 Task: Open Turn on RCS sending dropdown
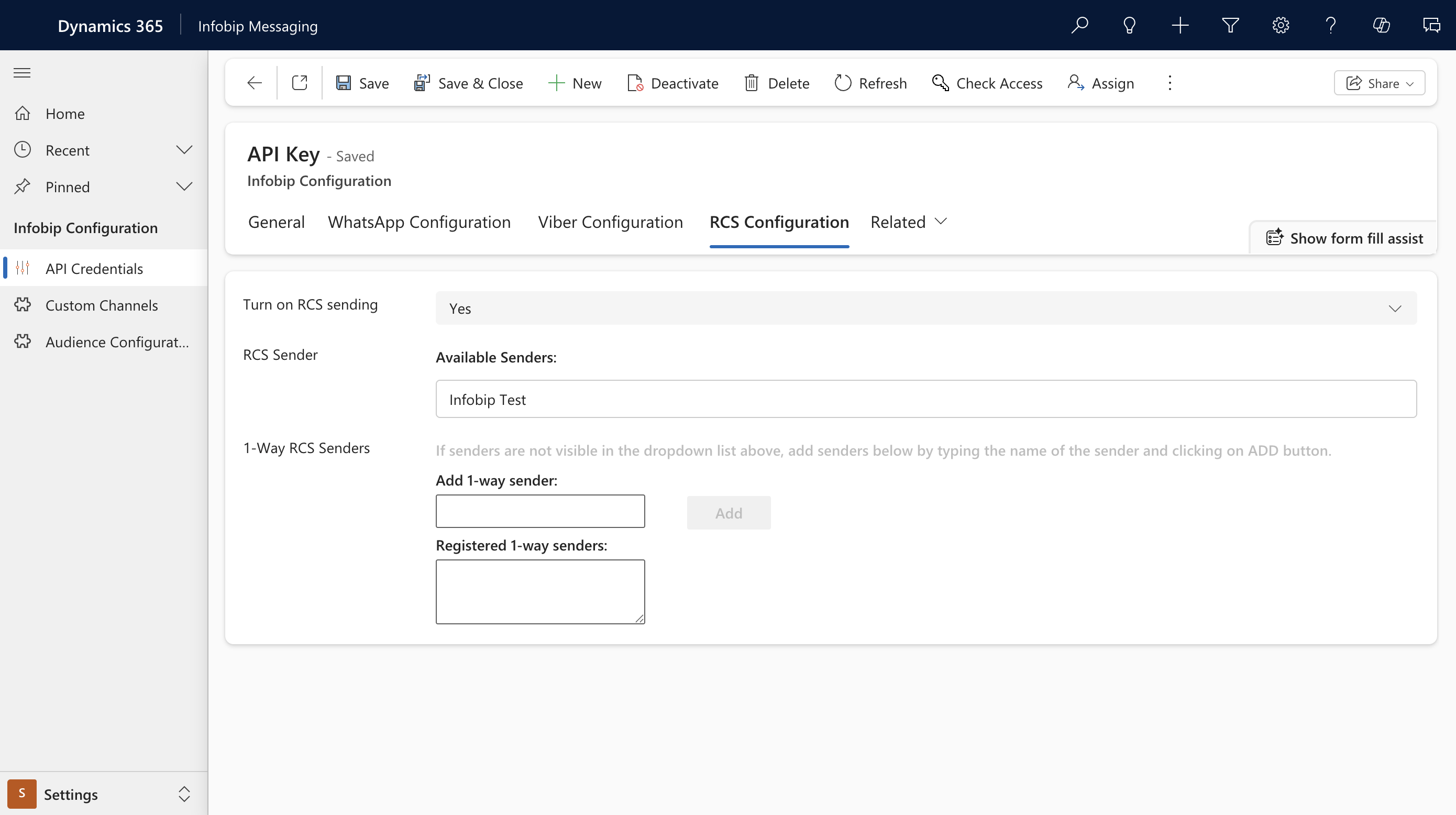(x=926, y=308)
